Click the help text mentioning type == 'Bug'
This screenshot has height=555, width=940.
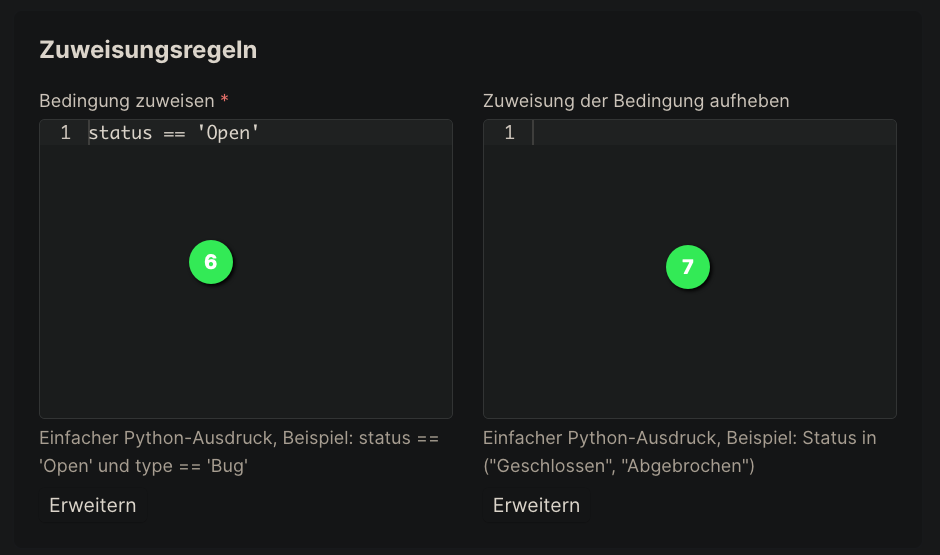coord(240,452)
